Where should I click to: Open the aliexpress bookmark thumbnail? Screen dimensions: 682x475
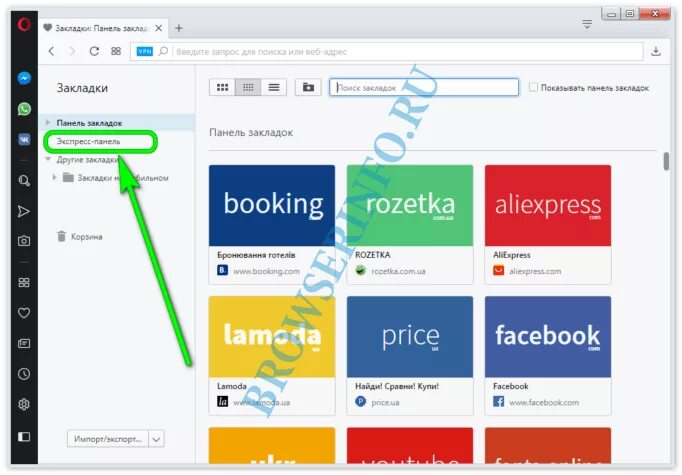(x=548, y=205)
